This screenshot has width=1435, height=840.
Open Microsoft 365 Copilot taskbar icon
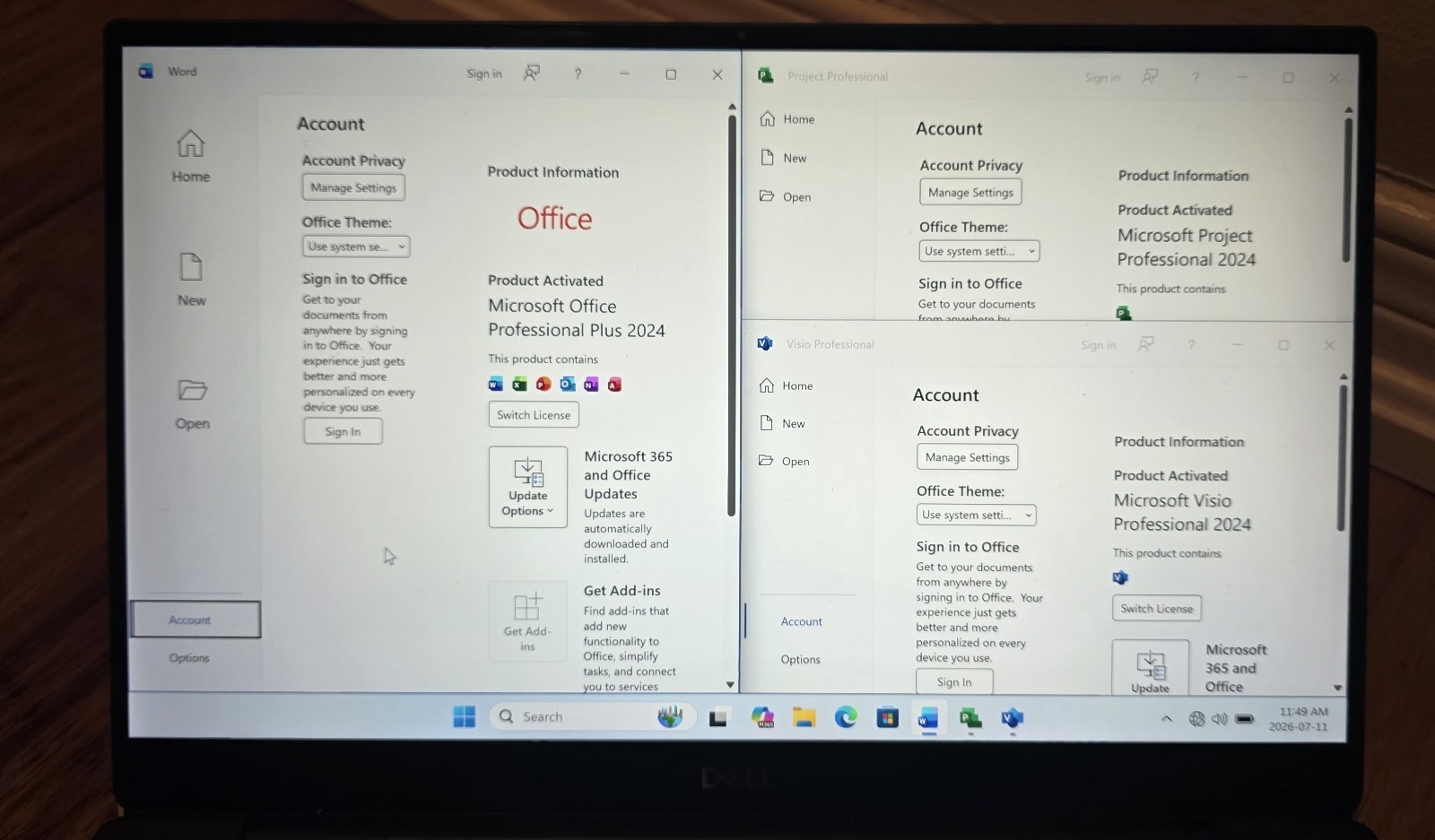tap(762, 717)
